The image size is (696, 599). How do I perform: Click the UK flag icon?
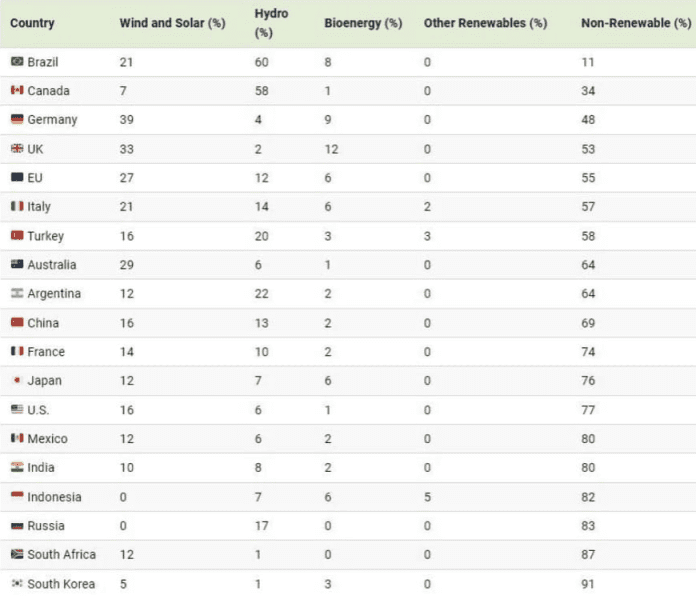[x=17, y=149]
